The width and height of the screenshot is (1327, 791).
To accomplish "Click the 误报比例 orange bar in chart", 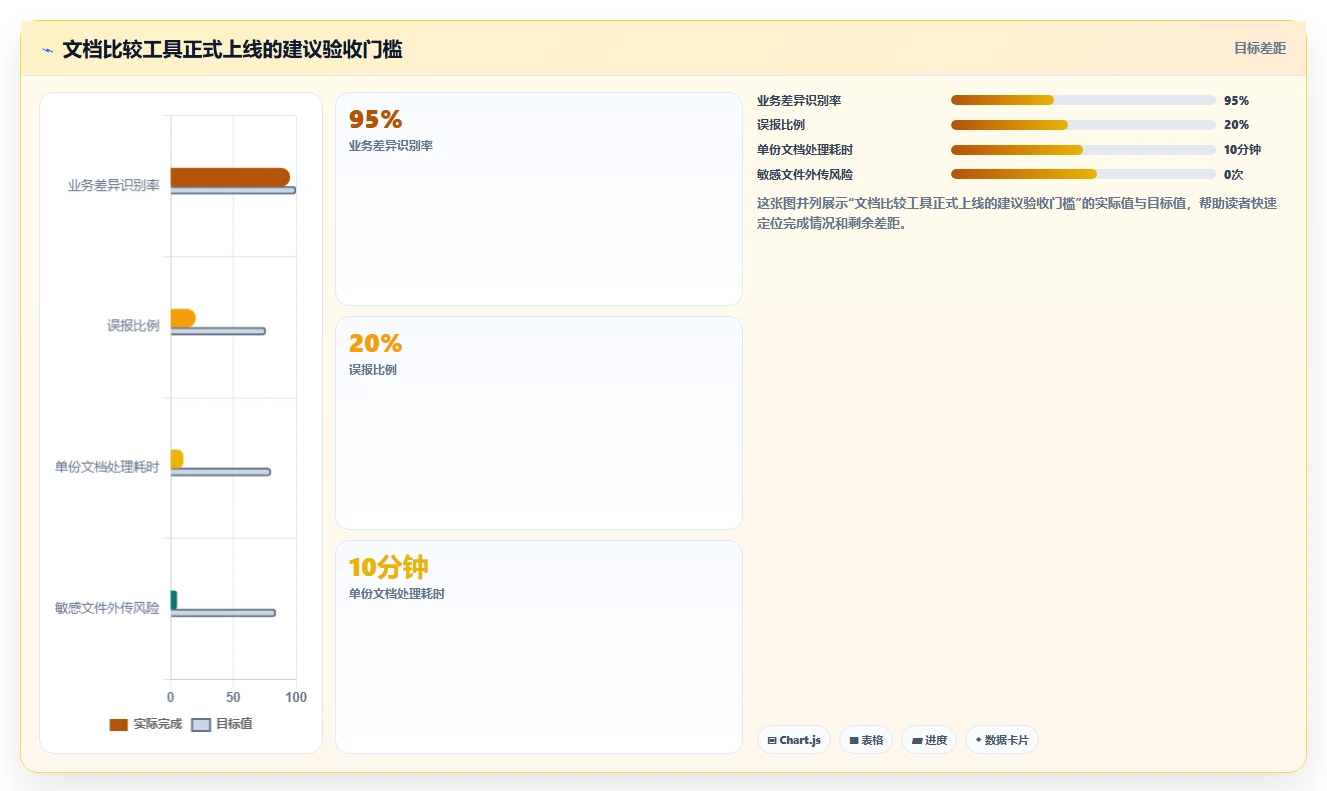I will coord(183,318).
